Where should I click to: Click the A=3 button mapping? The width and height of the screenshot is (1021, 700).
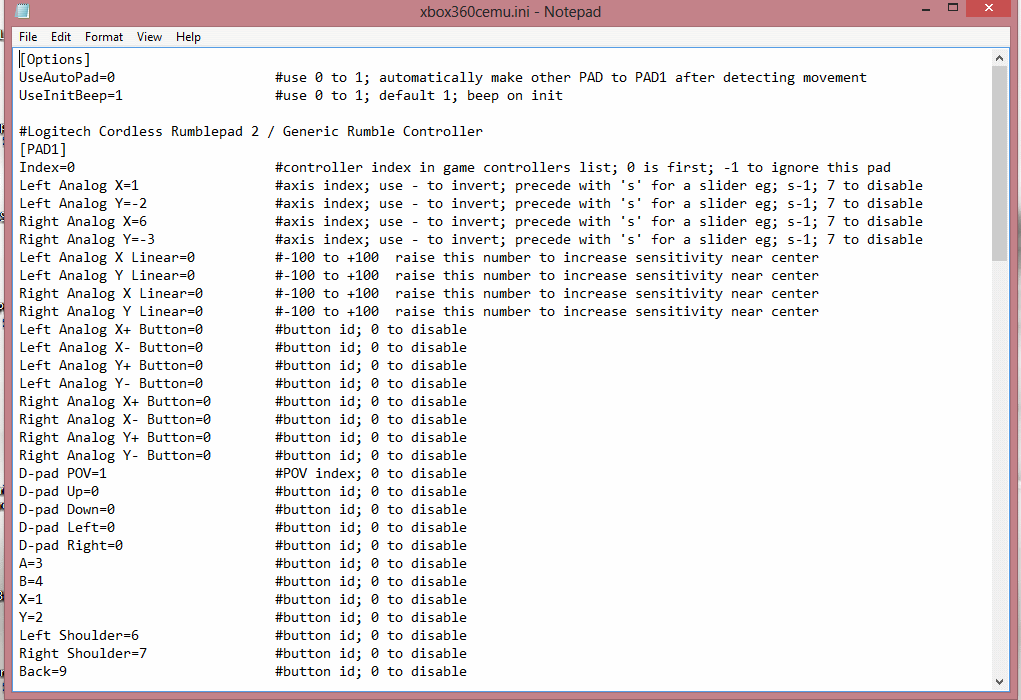click(x=31, y=564)
